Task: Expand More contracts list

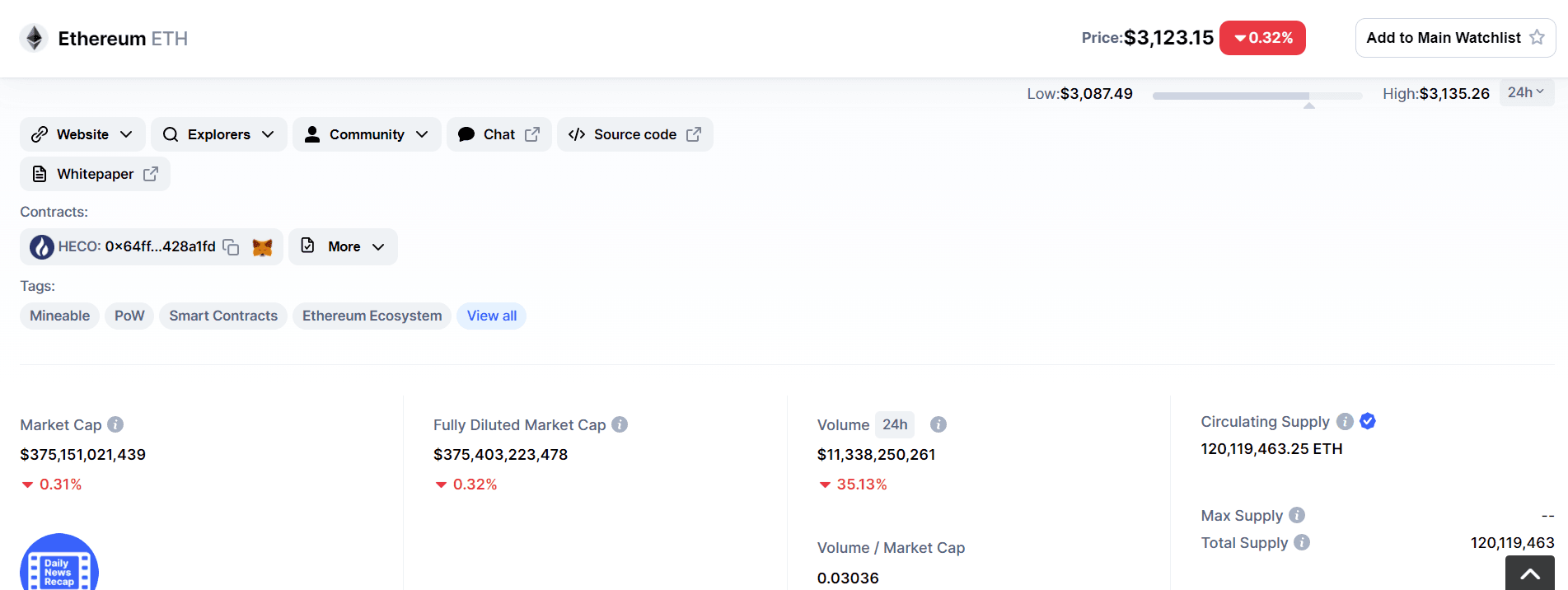Action: 344,246
